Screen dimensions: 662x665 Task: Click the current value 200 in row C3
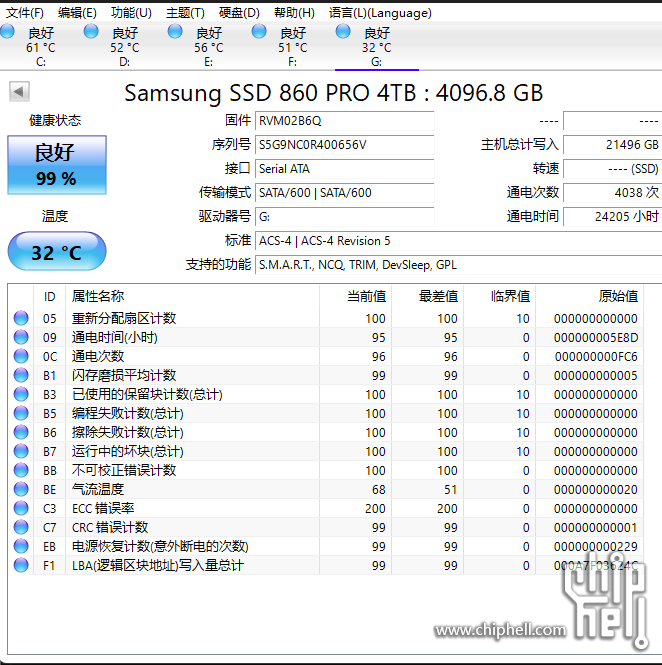pos(375,509)
